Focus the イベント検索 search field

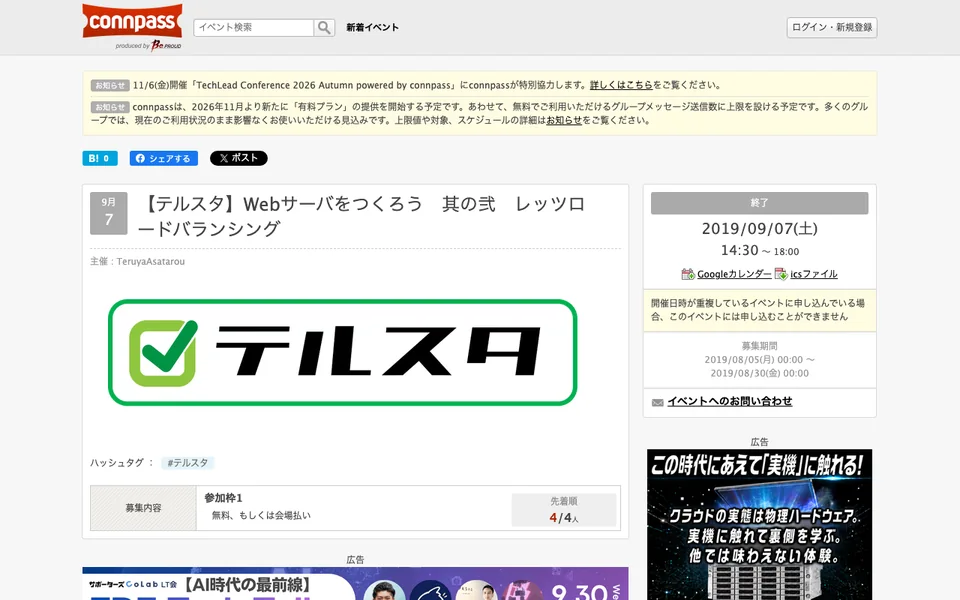pyautogui.click(x=253, y=28)
